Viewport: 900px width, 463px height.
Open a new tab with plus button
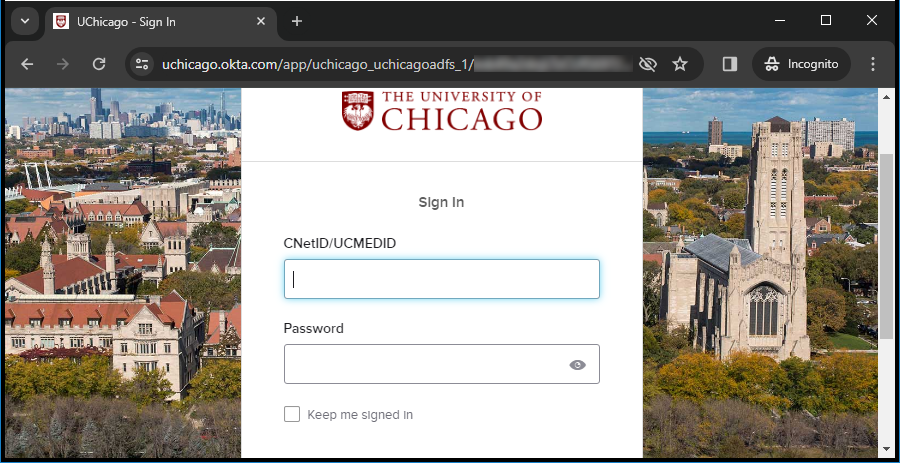pos(297,21)
